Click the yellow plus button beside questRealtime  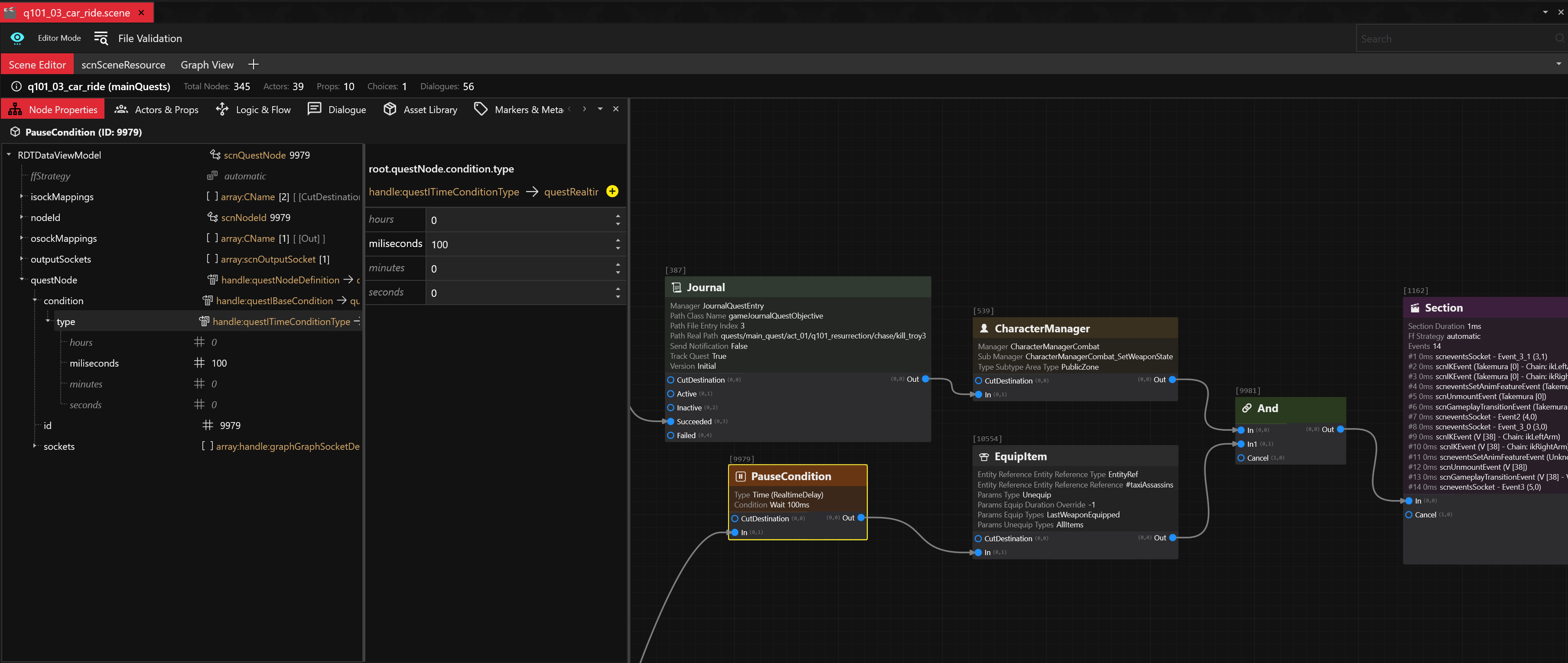[612, 192]
